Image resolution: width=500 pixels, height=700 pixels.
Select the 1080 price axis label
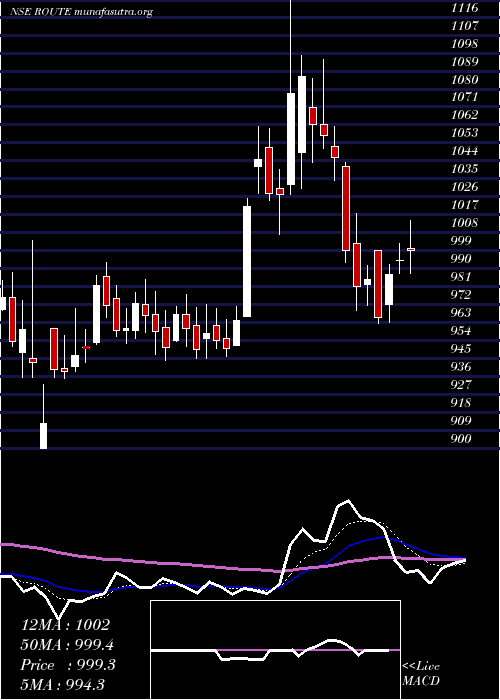coord(465,79)
